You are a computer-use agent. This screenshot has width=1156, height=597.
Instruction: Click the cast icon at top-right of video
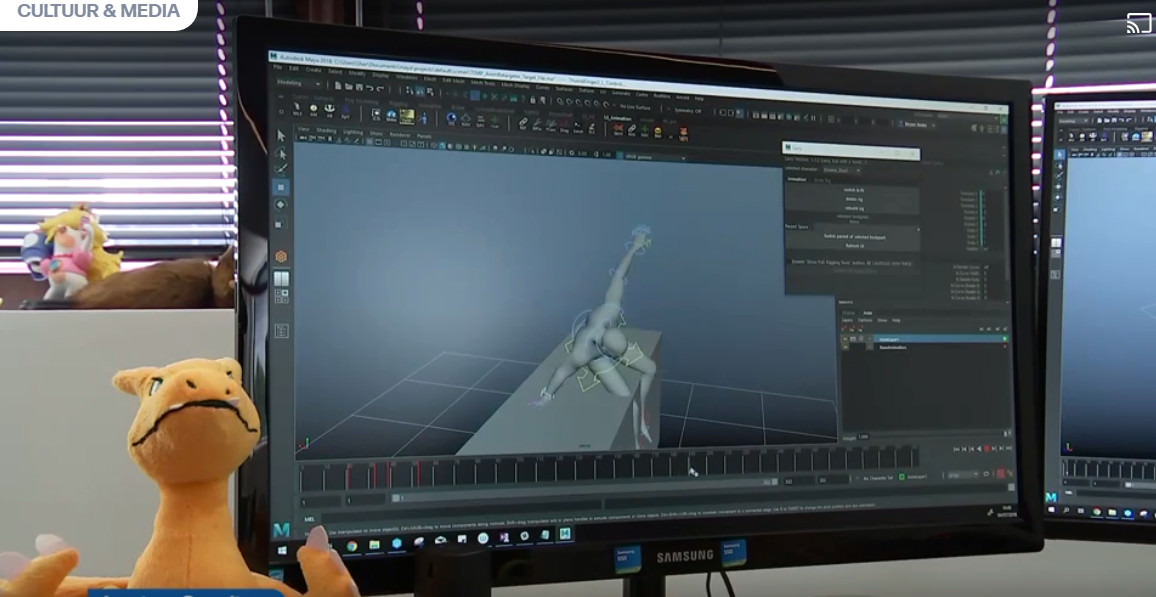point(1138,23)
